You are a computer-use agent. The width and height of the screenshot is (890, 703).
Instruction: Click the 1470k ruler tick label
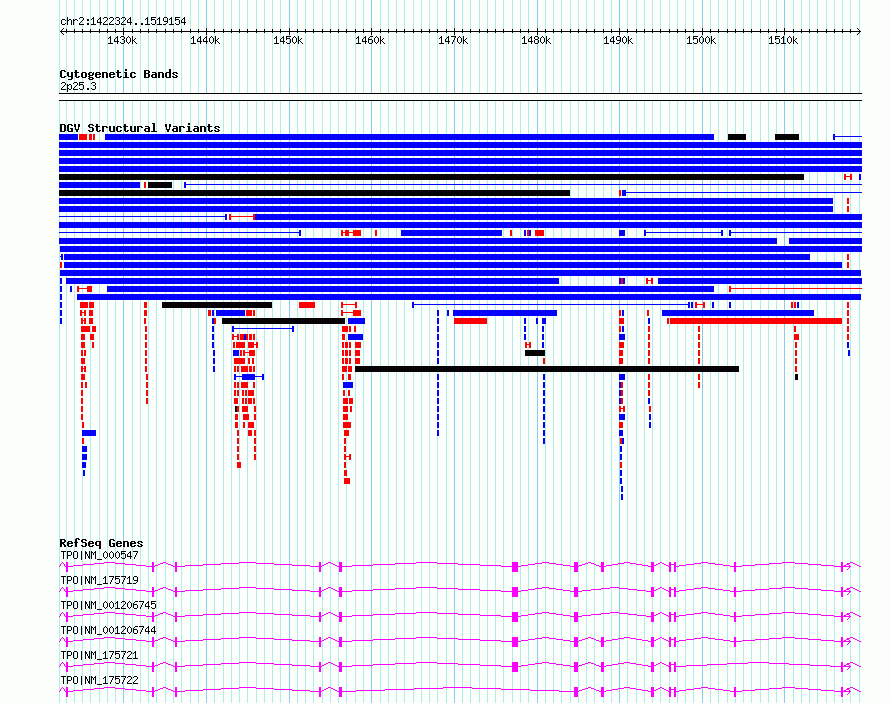453,40
